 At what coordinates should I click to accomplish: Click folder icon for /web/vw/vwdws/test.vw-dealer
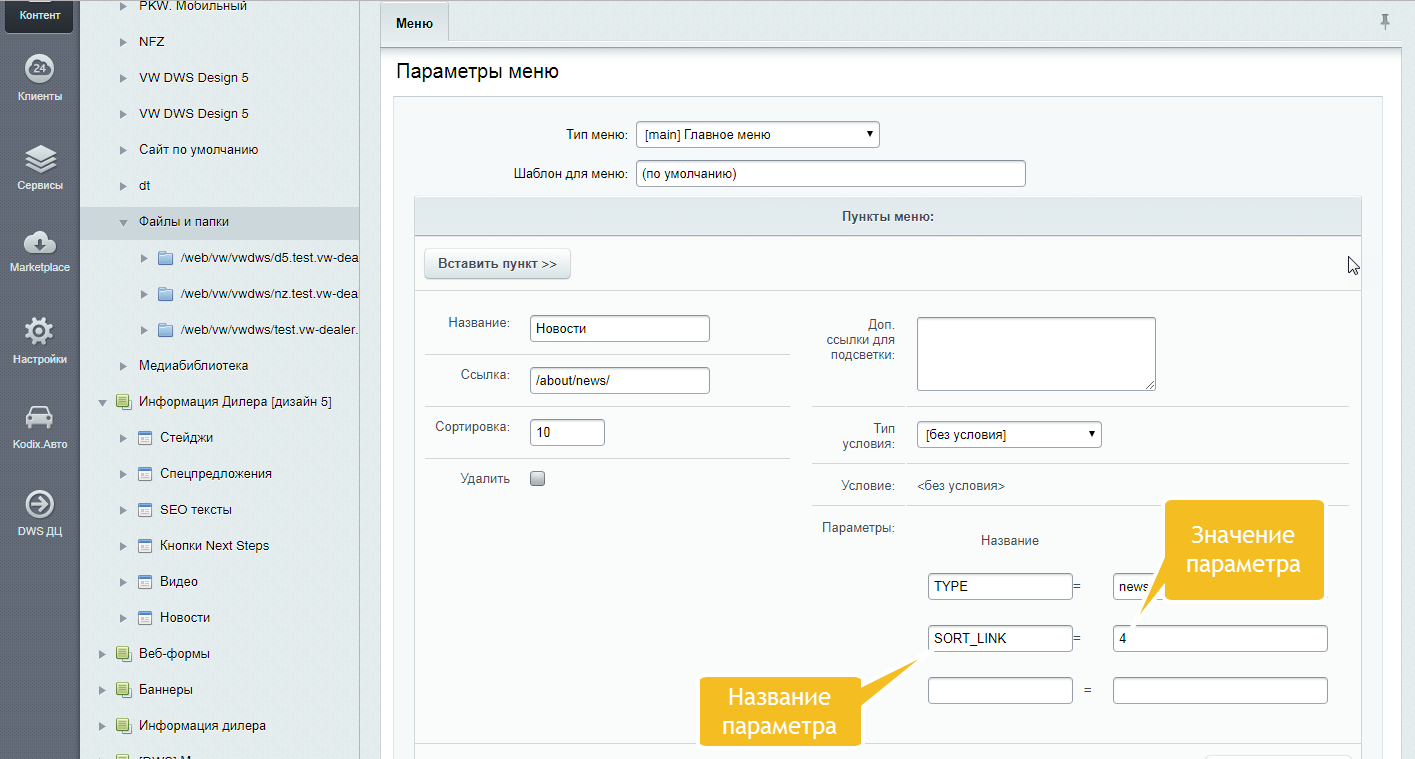166,330
